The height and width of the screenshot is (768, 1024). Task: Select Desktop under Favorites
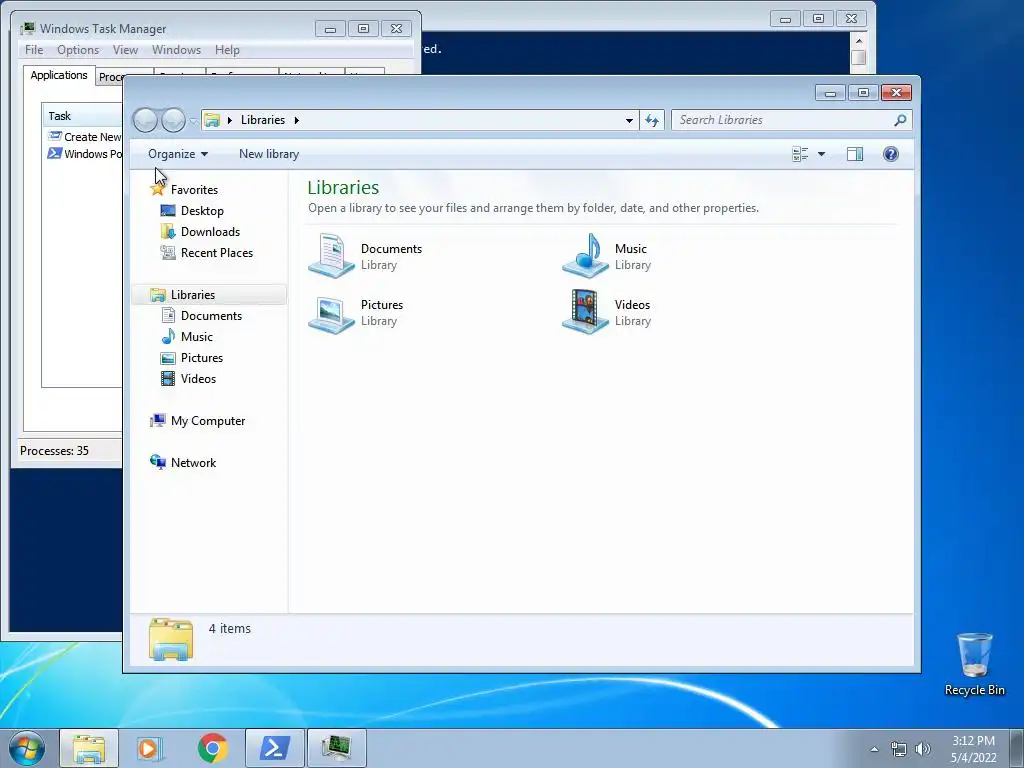(202, 211)
